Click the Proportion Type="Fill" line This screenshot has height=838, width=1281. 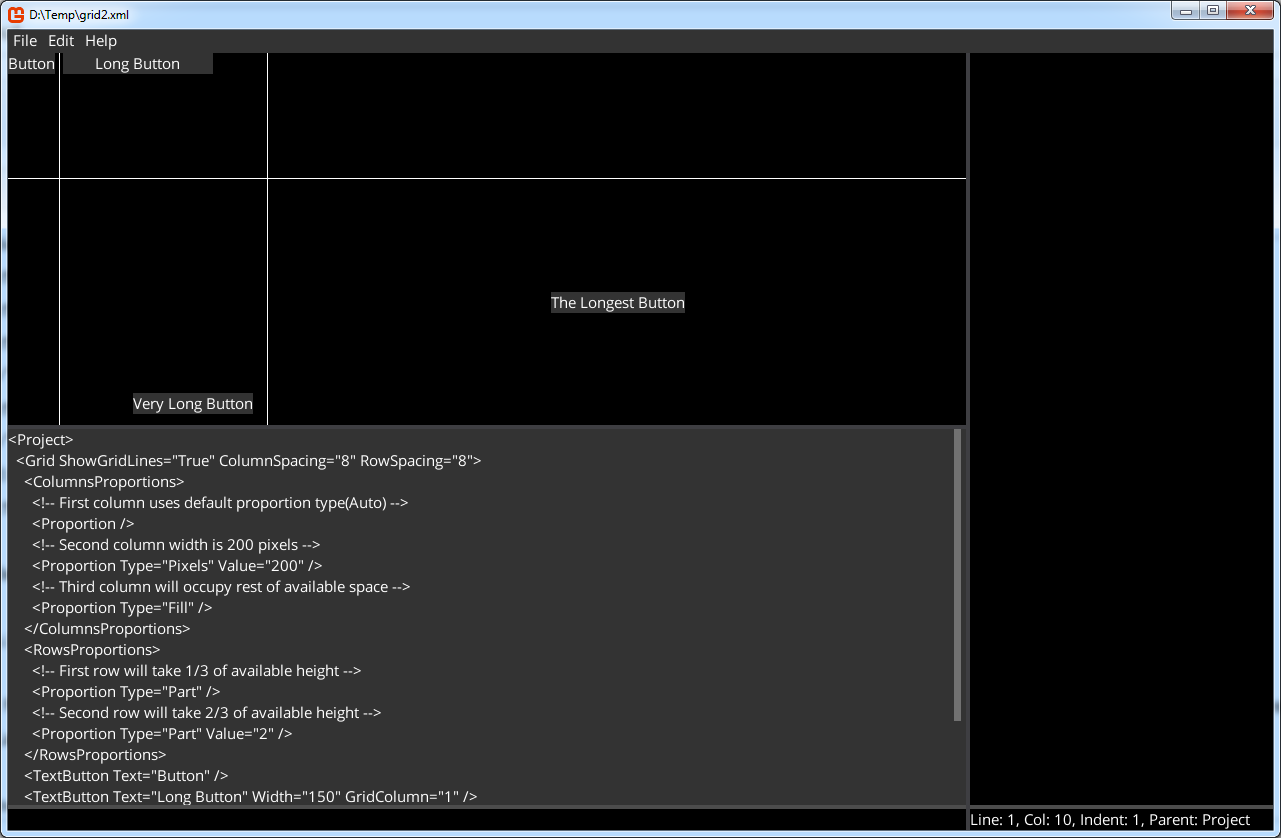pos(122,608)
